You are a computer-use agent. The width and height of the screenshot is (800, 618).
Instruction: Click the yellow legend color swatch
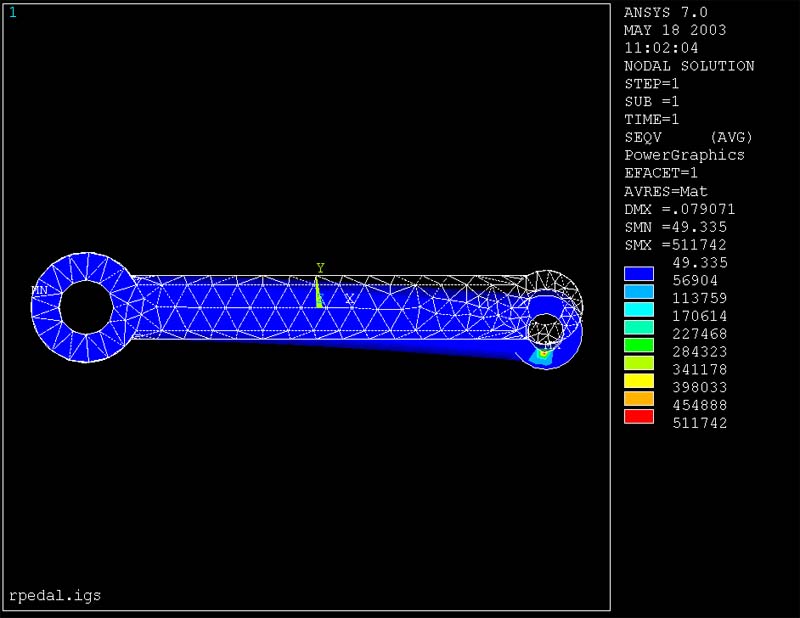pyautogui.click(x=639, y=381)
